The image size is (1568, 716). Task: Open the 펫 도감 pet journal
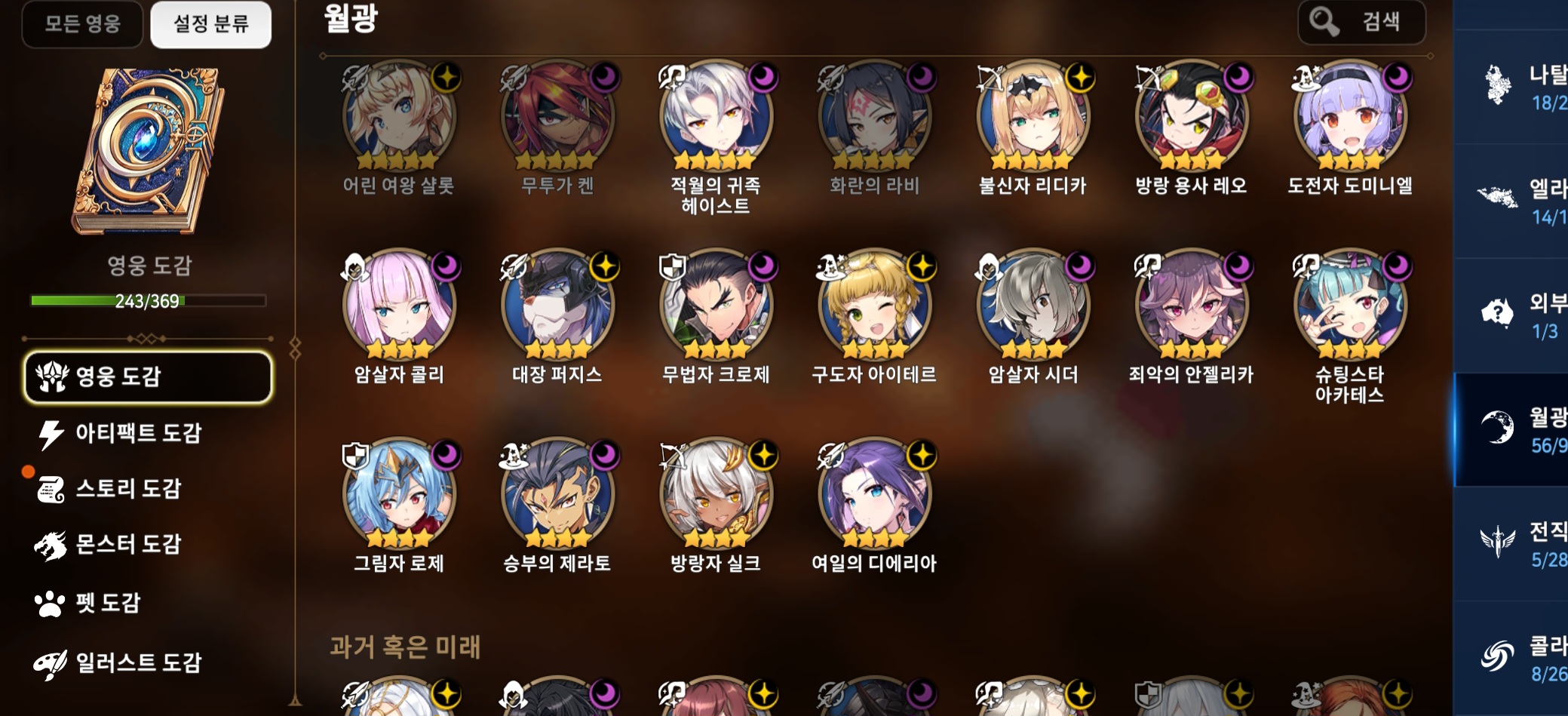tap(88, 603)
